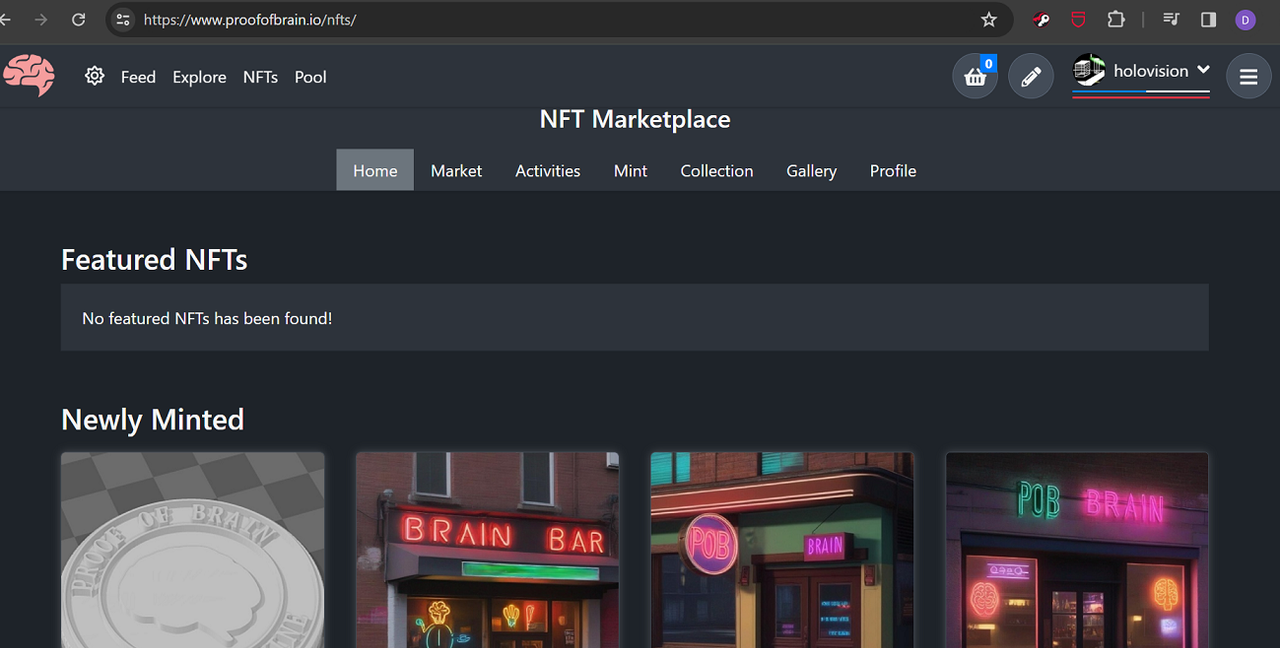Click the Featured NFTs heading
This screenshot has height=648, width=1280.
(x=154, y=260)
